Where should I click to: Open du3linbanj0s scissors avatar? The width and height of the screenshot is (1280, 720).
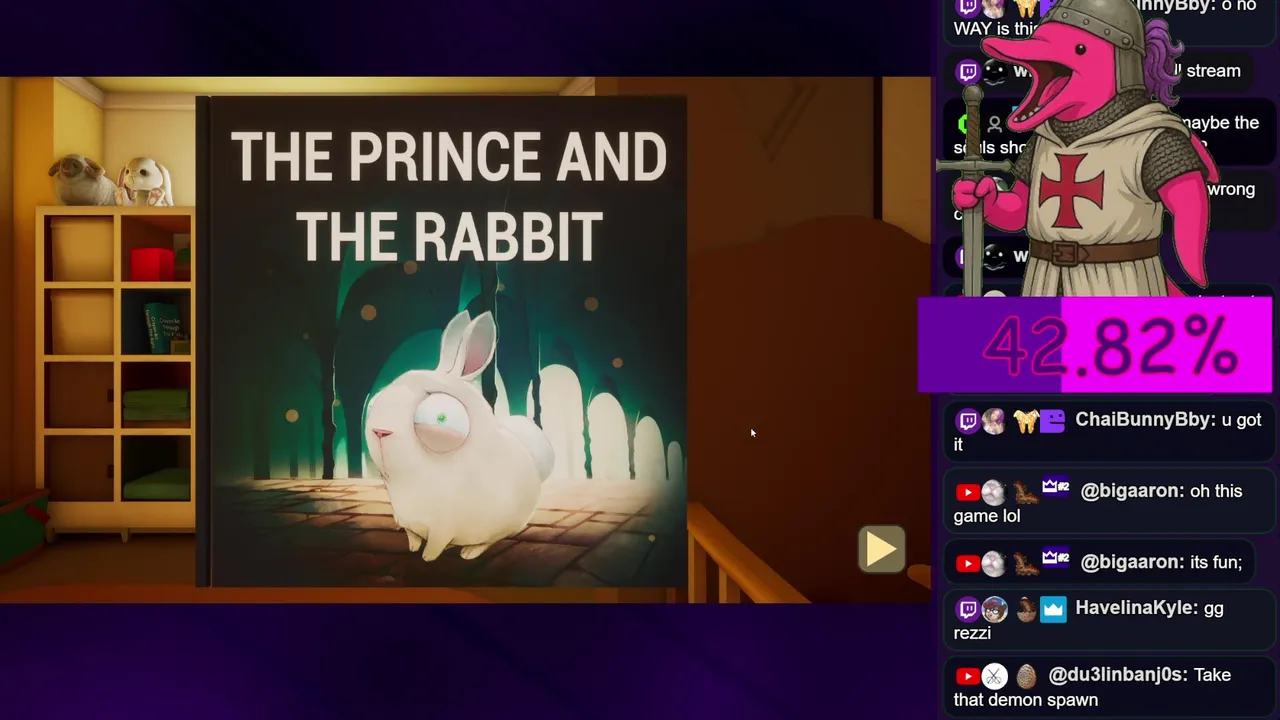pyautogui.click(x=994, y=676)
